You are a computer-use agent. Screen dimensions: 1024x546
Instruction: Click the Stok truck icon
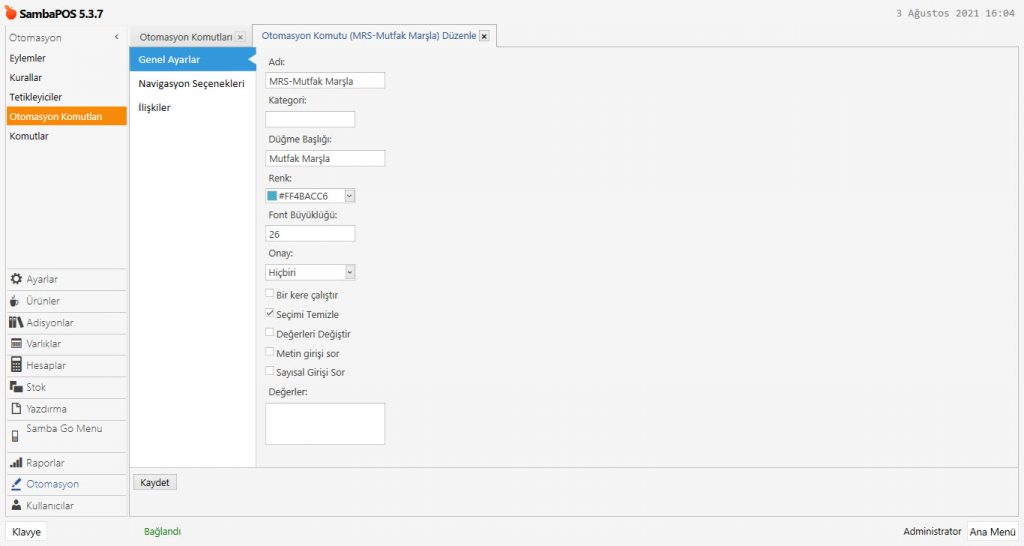coord(16,387)
